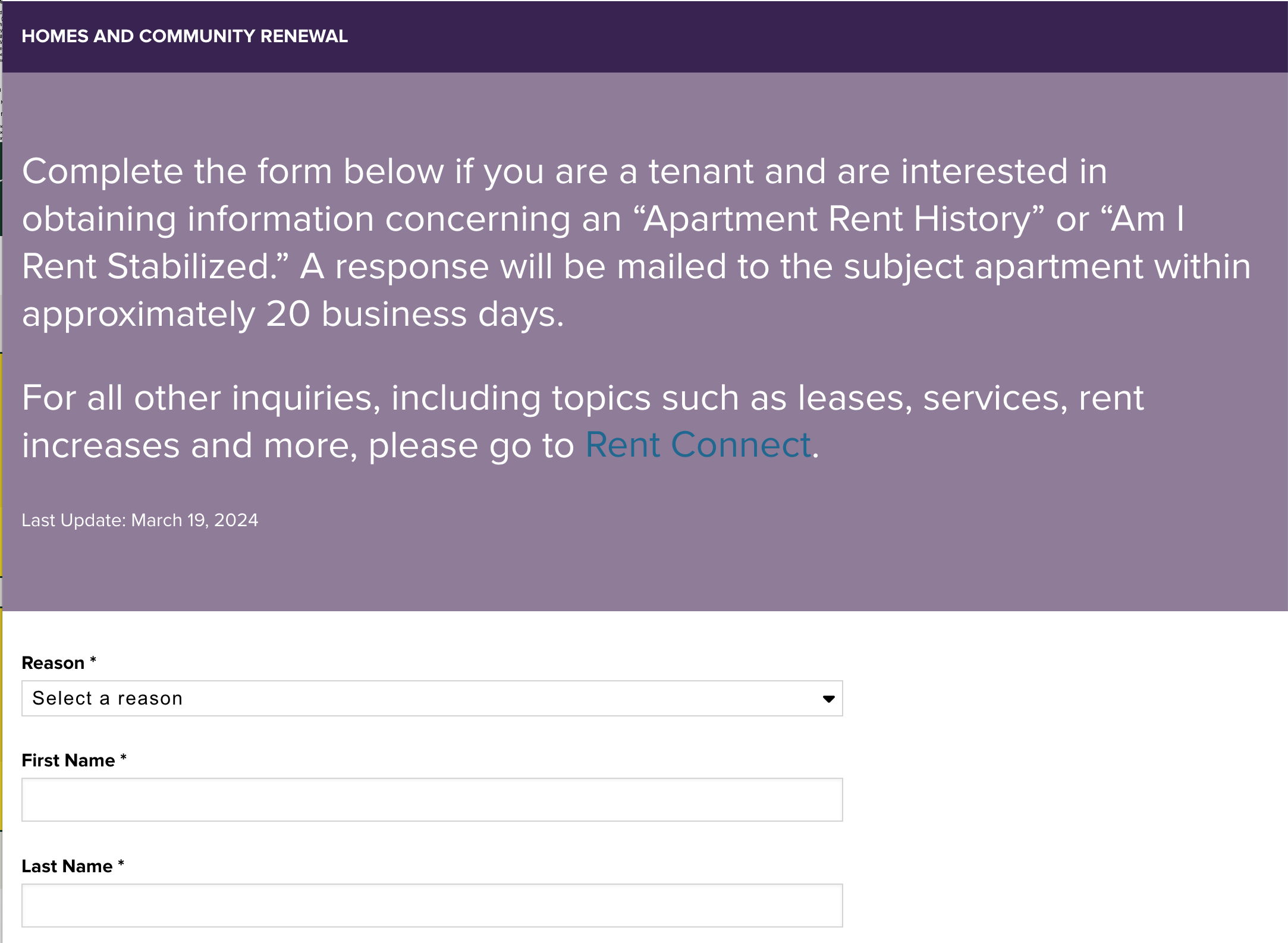Click the dark purple top header bar
The image size is (1288, 943).
coord(833,36)
